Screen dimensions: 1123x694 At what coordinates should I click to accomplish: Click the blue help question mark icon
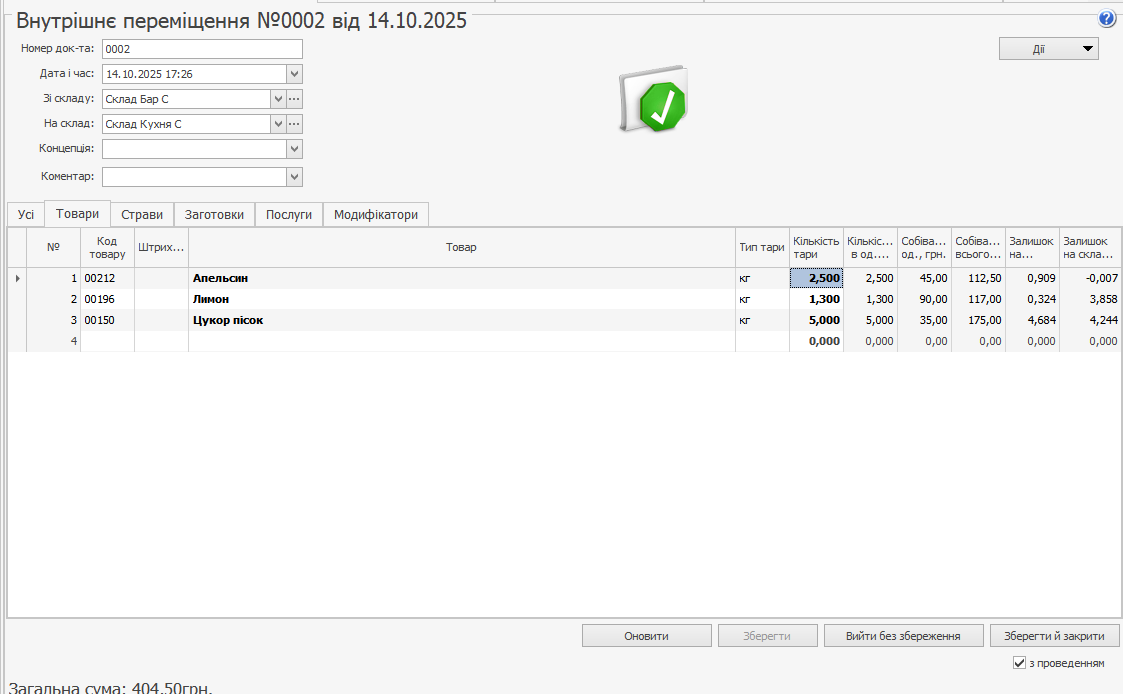pyautogui.click(x=1106, y=19)
